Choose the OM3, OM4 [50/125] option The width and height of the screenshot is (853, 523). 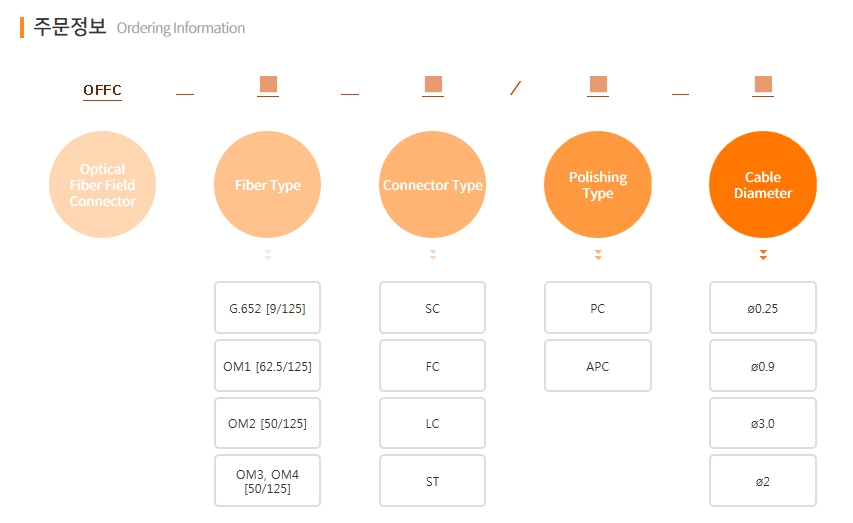click(x=267, y=481)
